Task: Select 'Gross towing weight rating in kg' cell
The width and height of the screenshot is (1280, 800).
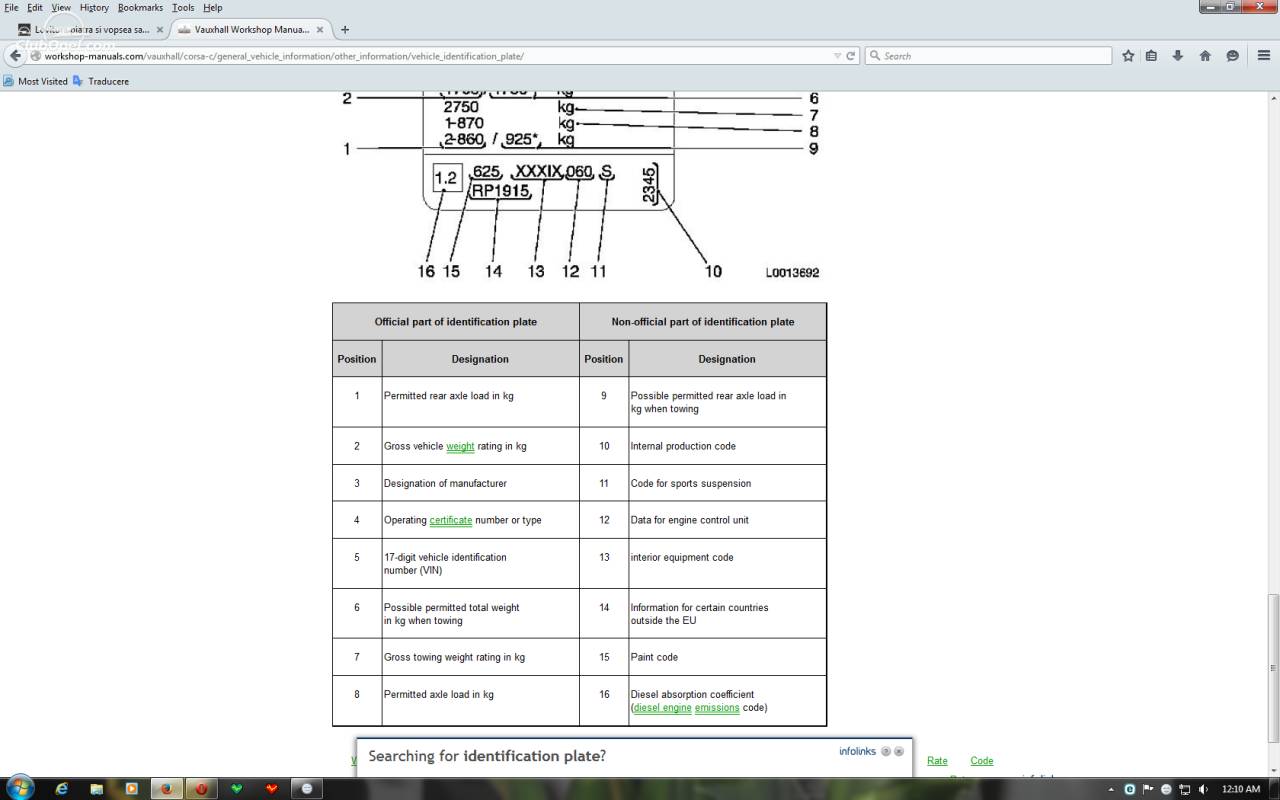Action: tap(454, 657)
